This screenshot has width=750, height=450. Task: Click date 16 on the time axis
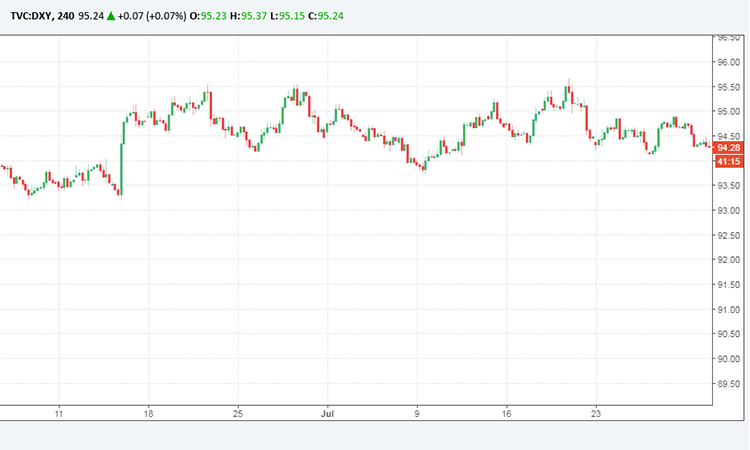[x=506, y=413]
